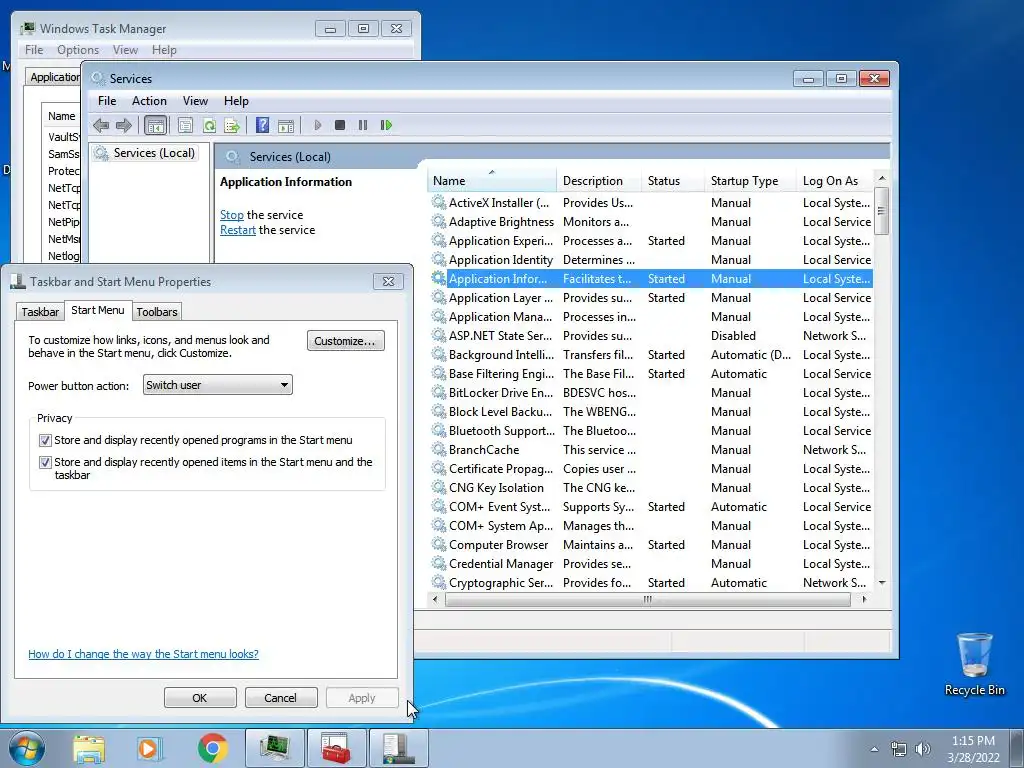The image size is (1024, 768).
Task: Click the Customize... button
Action: tap(345, 341)
